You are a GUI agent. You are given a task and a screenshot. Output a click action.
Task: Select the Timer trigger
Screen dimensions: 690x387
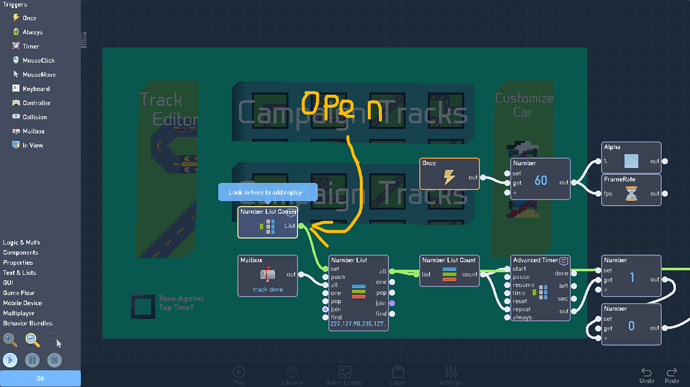point(26,46)
